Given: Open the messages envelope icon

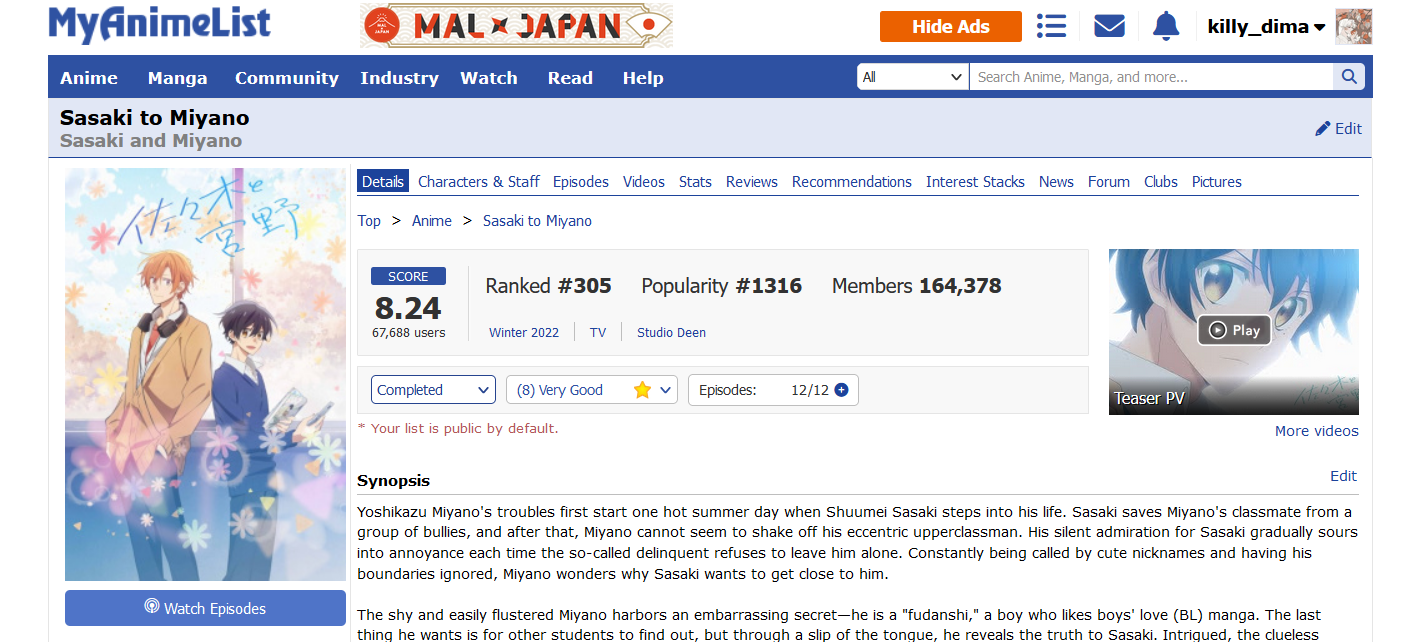Looking at the screenshot, I should [x=1109, y=26].
